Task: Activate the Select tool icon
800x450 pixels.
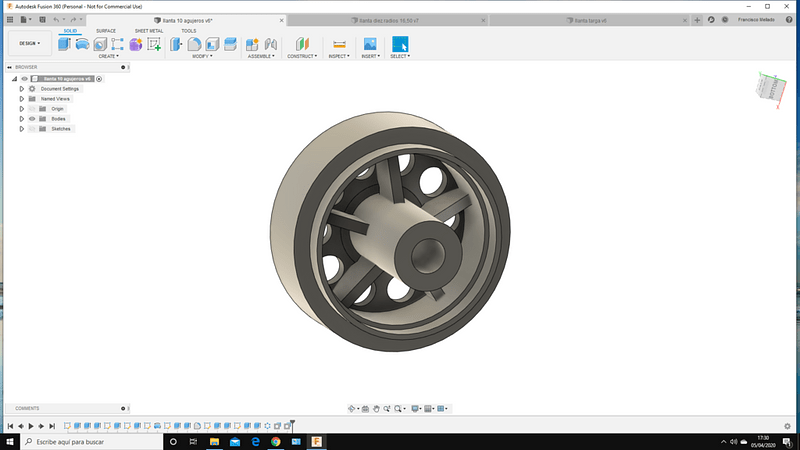Action: (400, 44)
